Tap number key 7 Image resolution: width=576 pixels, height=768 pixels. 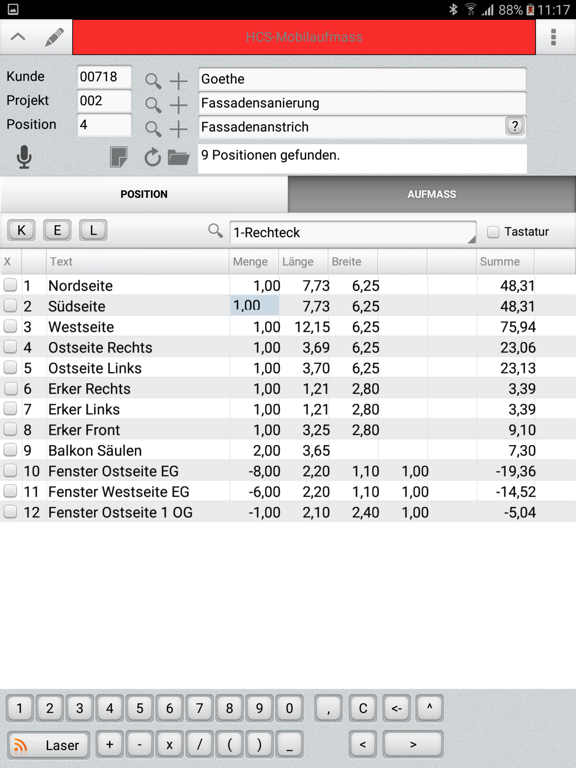pyautogui.click(x=199, y=708)
